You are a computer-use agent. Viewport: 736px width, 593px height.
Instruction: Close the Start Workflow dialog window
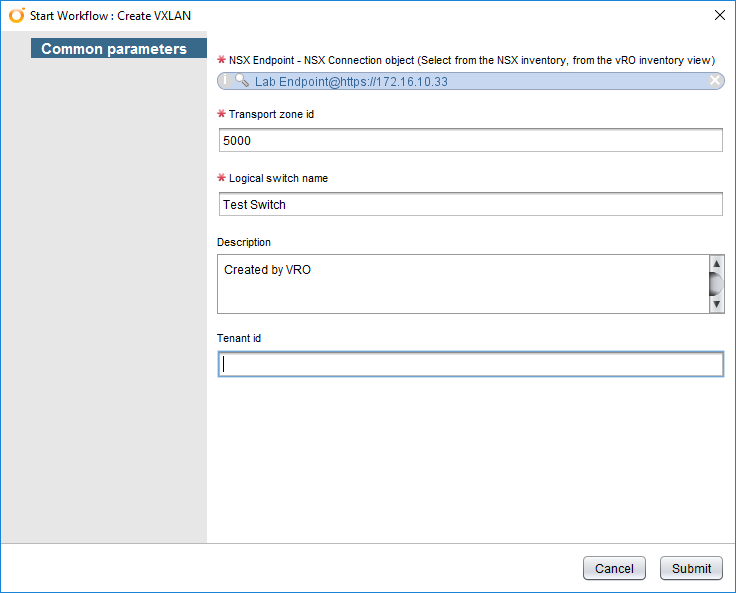(719, 15)
